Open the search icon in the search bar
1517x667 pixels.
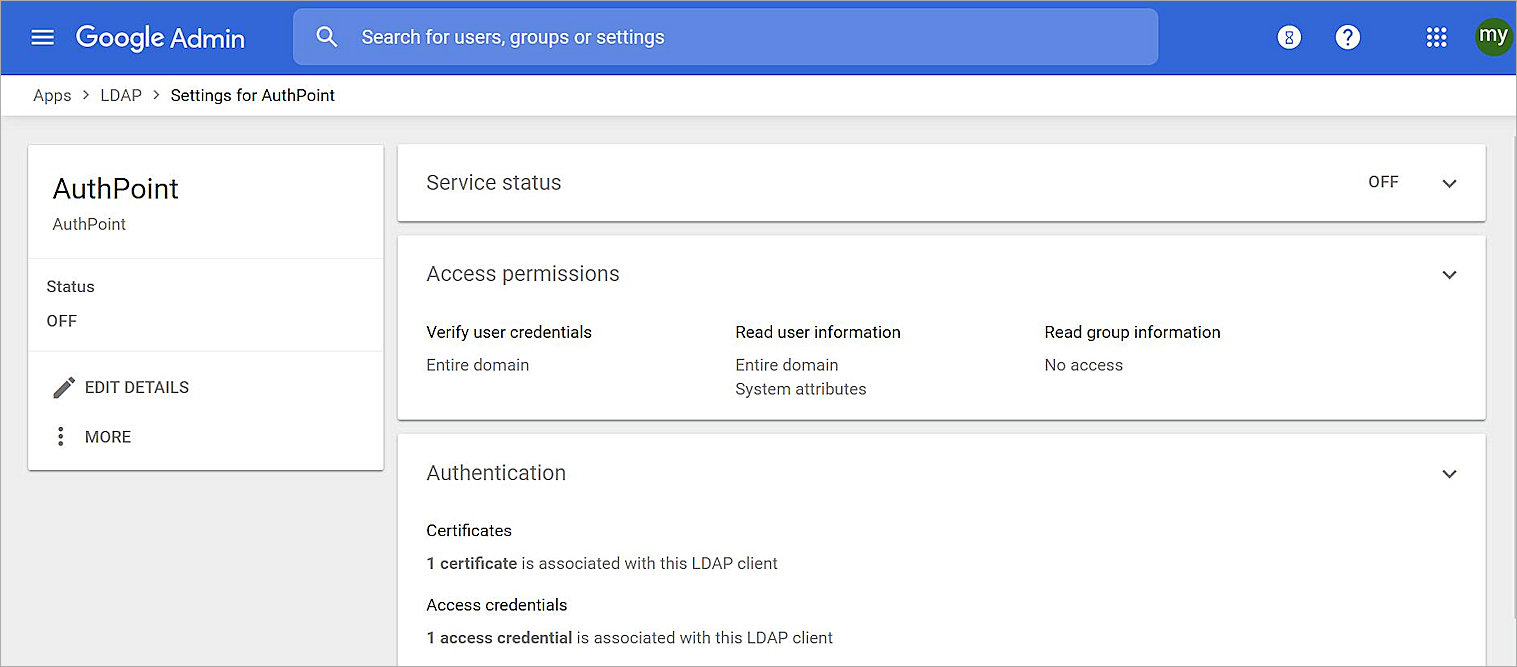[326, 36]
